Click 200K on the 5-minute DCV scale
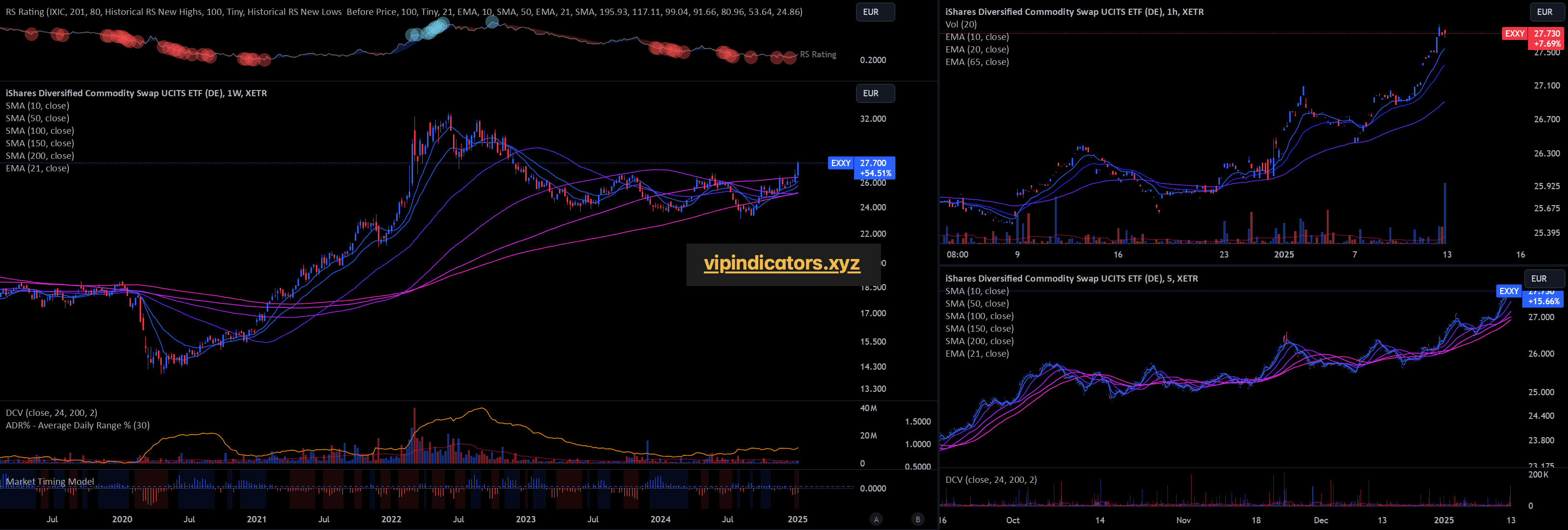The height and width of the screenshot is (530, 1568). point(1538,475)
